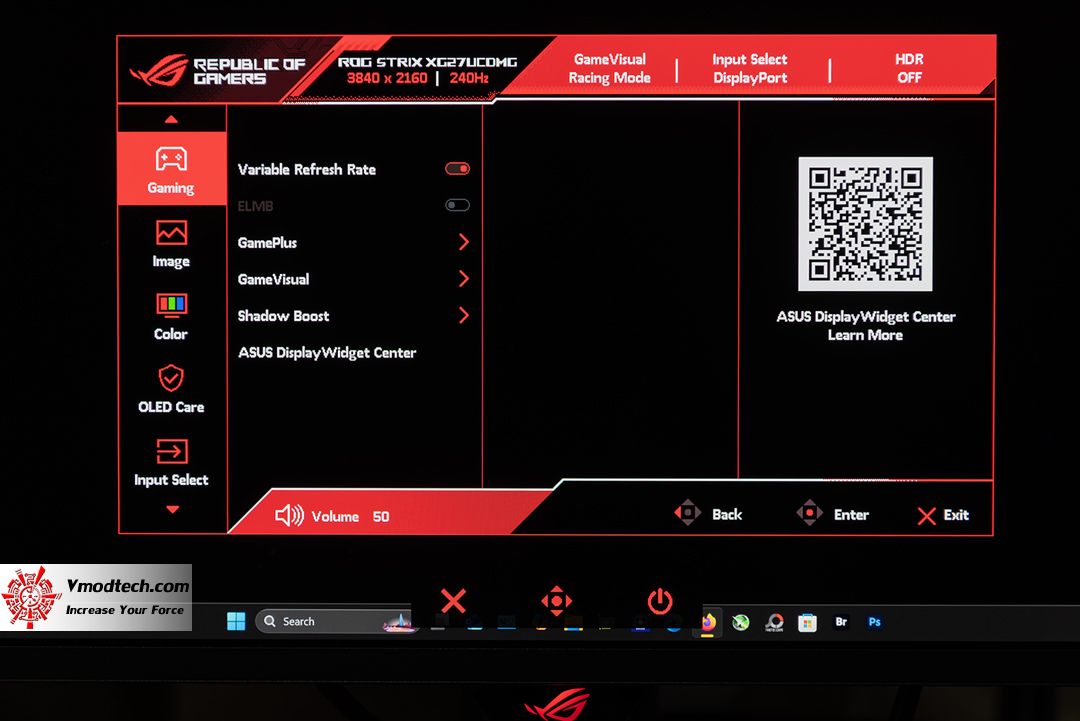Viewport: 1080px width, 721px height.
Task: Open Microsoft Store from the taskbar
Action: pyautogui.click(x=807, y=623)
